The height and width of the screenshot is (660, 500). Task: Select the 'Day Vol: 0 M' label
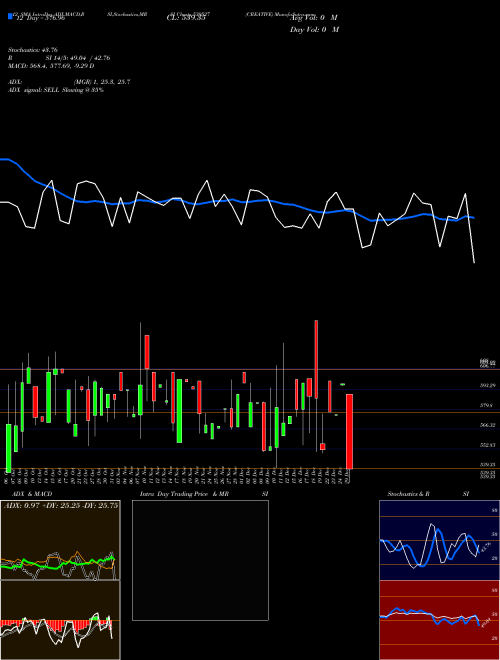pos(314,29)
